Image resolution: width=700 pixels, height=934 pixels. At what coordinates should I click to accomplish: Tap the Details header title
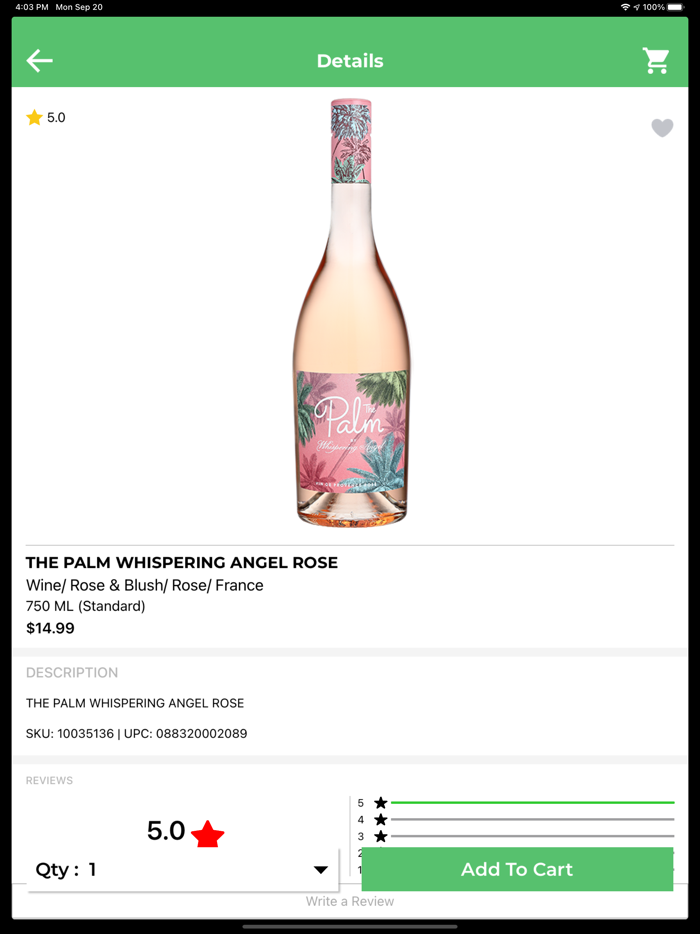point(350,61)
